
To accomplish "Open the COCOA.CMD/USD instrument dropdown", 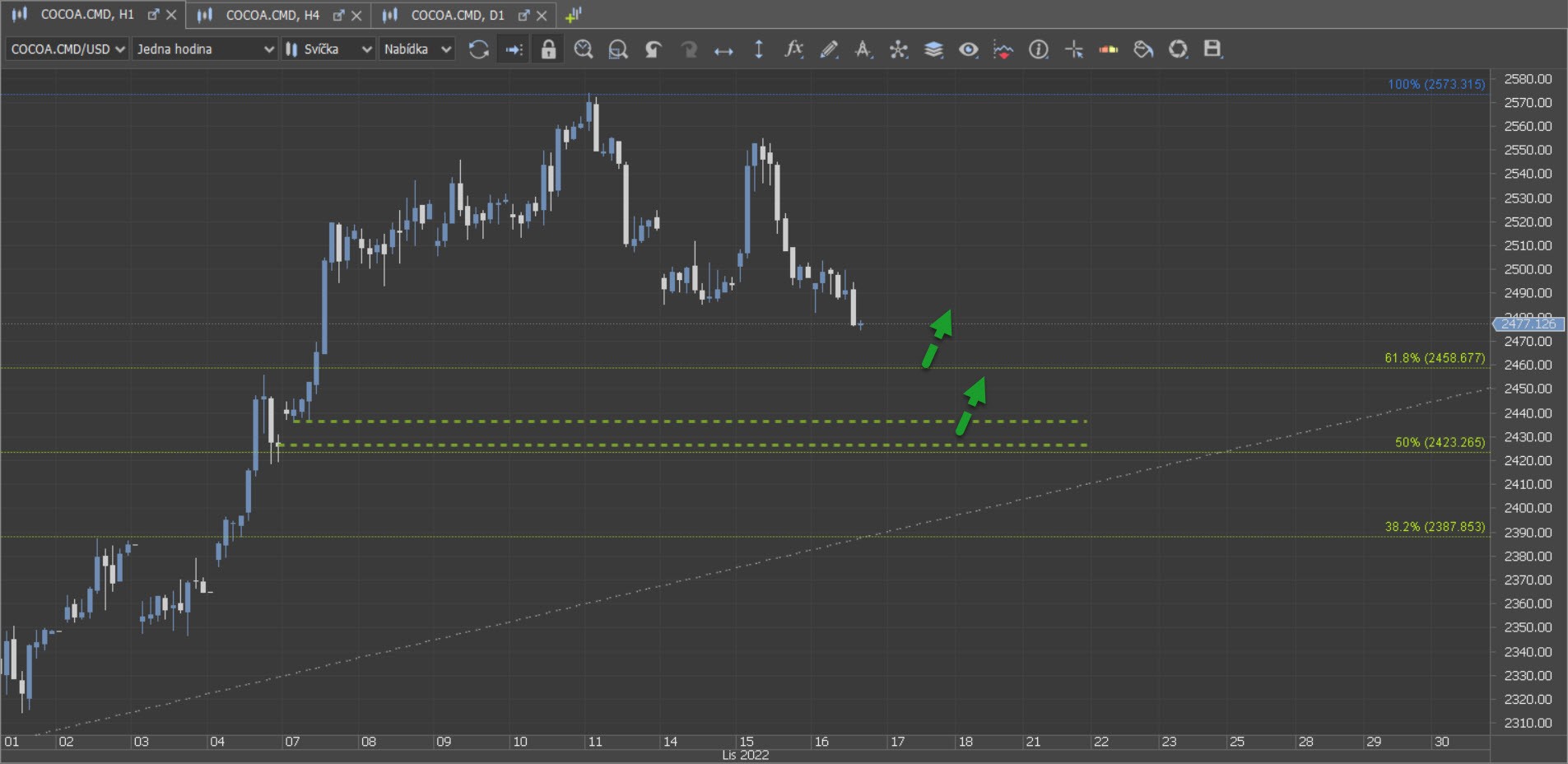I will coord(67,49).
